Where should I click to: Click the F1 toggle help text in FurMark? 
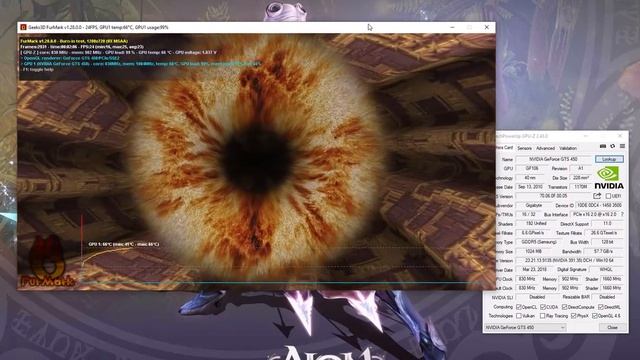pyautogui.click(x=37, y=69)
